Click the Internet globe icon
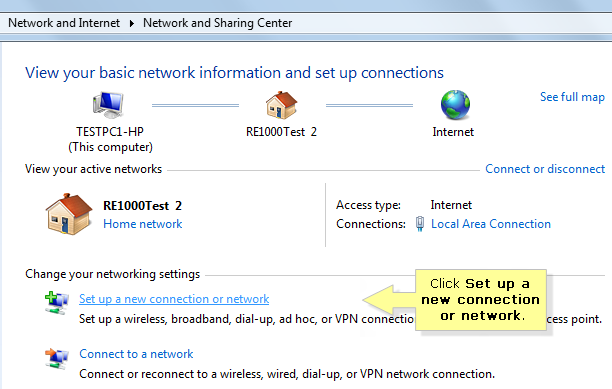 (455, 105)
